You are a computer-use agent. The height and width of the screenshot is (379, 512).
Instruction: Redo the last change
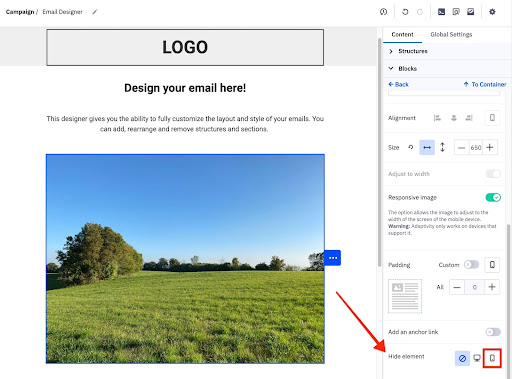click(x=420, y=12)
